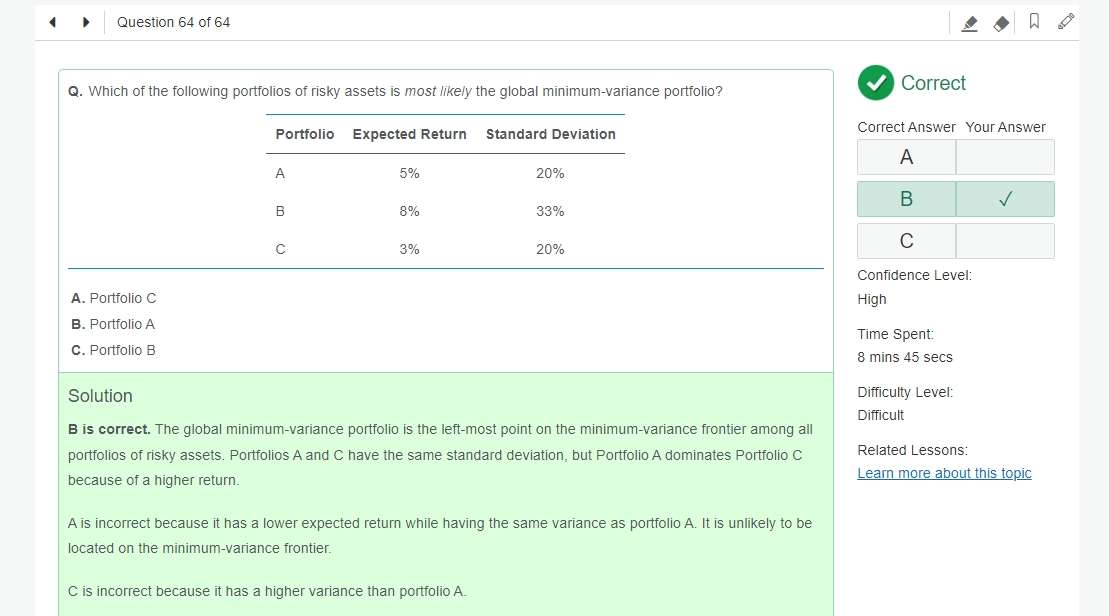
Task: Select the highlighter tool icon
Action: pos(970,23)
